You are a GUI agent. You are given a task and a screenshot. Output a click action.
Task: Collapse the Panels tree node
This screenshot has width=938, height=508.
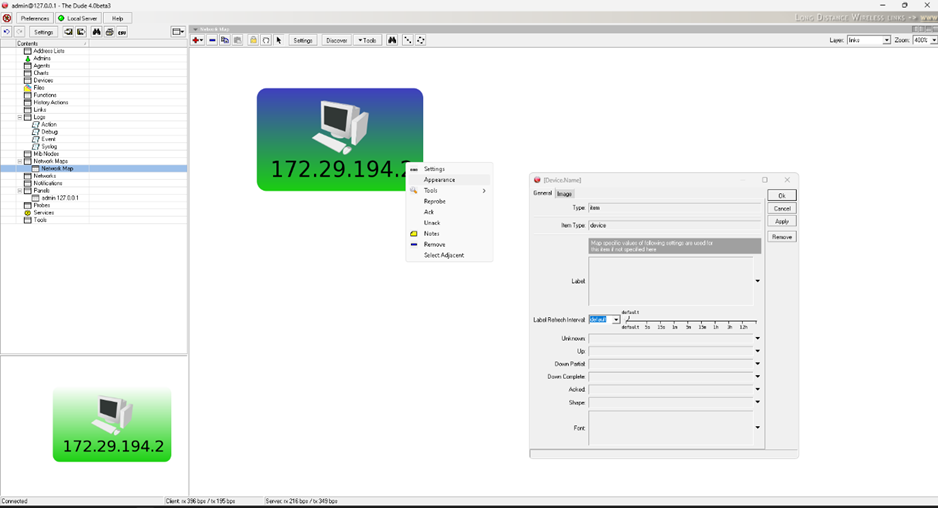(x=20, y=191)
